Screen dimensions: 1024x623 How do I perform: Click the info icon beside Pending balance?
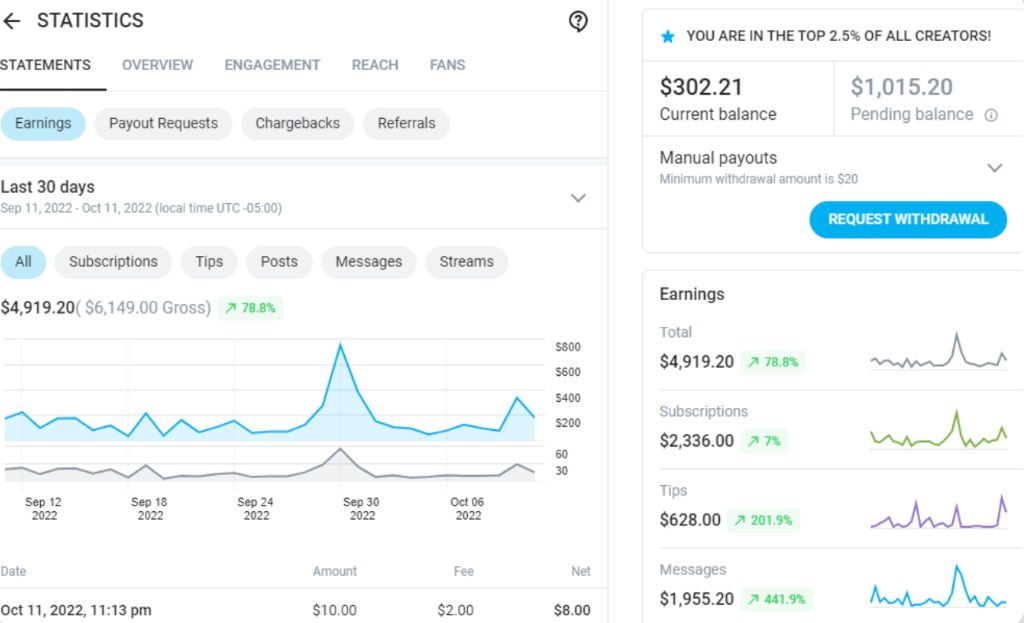pos(990,114)
